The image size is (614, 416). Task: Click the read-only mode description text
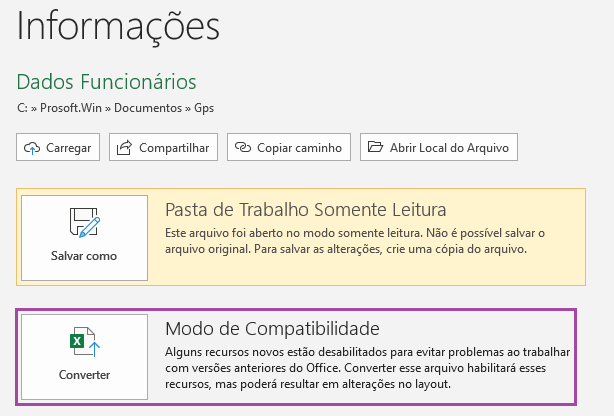click(x=355, y=241)
